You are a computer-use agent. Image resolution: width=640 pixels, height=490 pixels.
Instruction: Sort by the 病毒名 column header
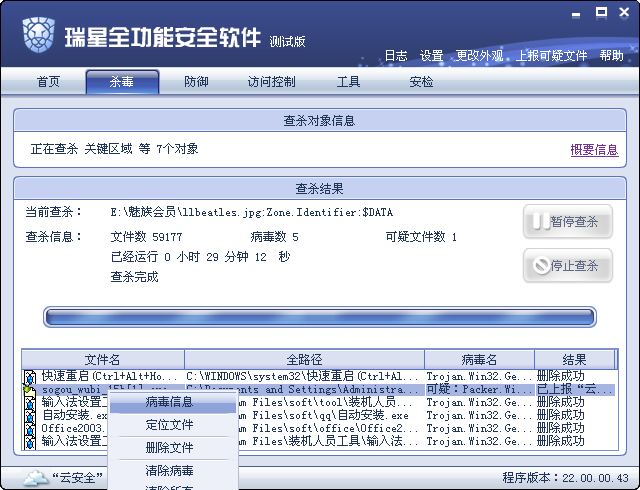click(x=480, y=360)
